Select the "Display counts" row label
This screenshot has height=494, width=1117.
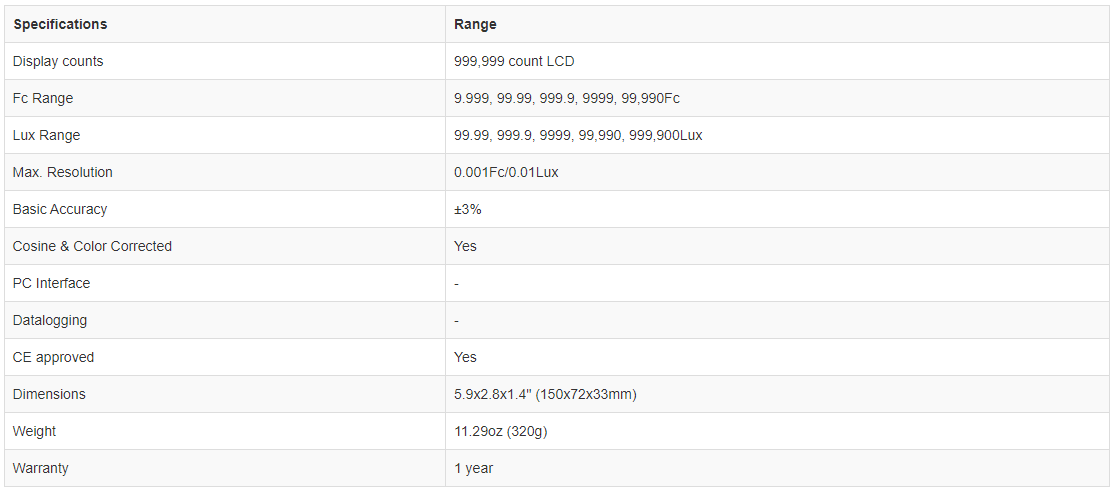click(58, 61)
